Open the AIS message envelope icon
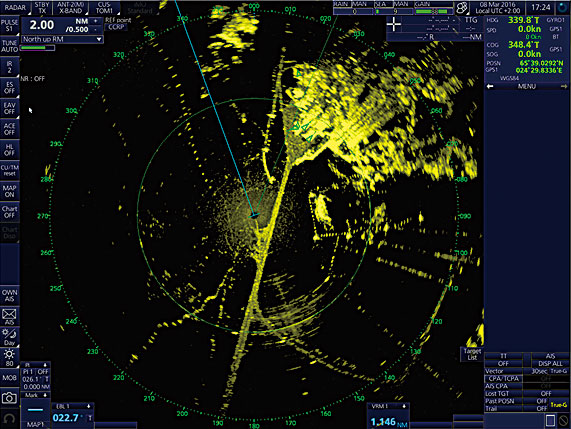 (9, 316)
